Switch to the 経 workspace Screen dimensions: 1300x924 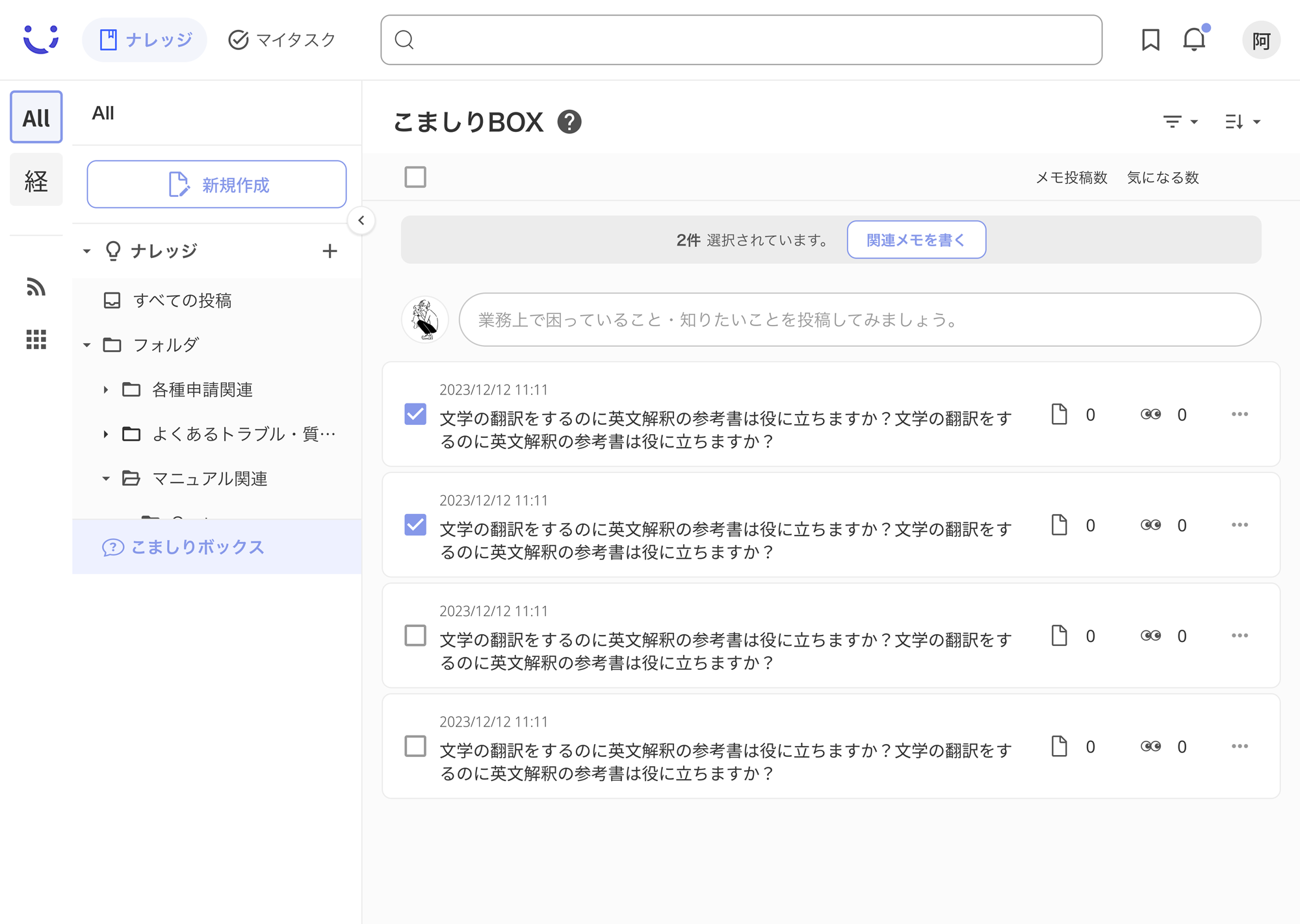pos(36,180)
